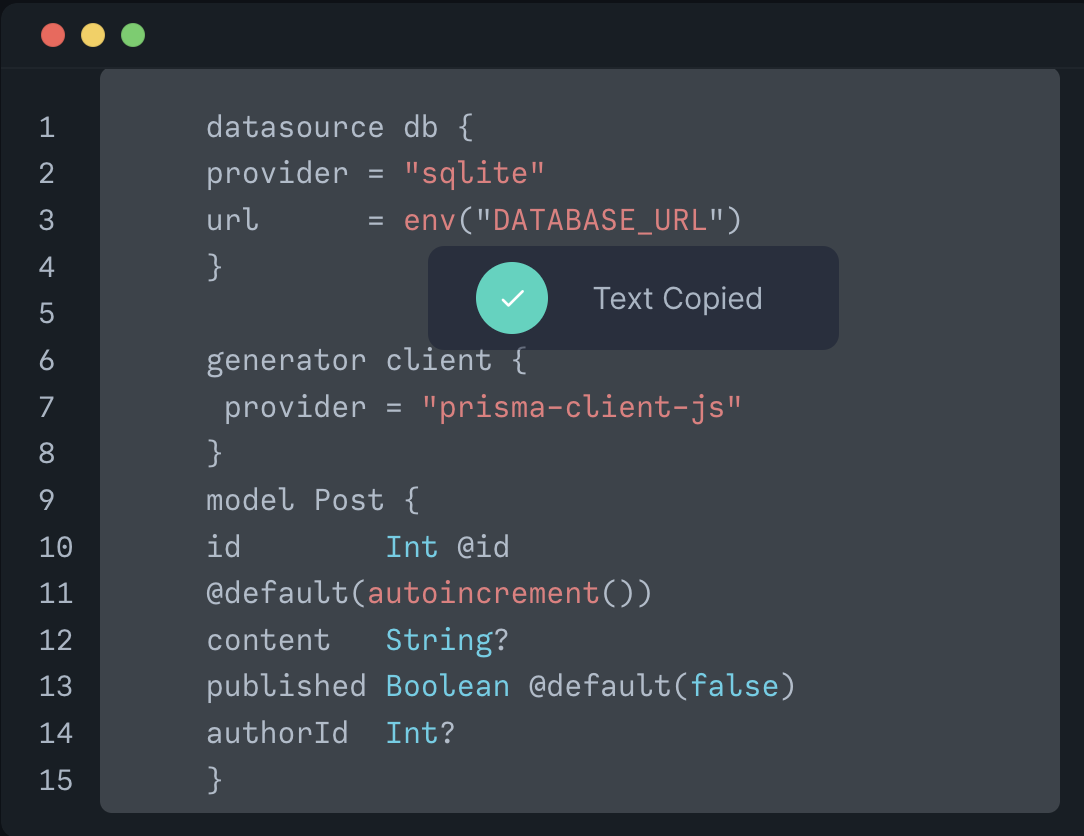1084x836 pixels.
Task: Click the false default value
Action: click(x=734, y=686)
